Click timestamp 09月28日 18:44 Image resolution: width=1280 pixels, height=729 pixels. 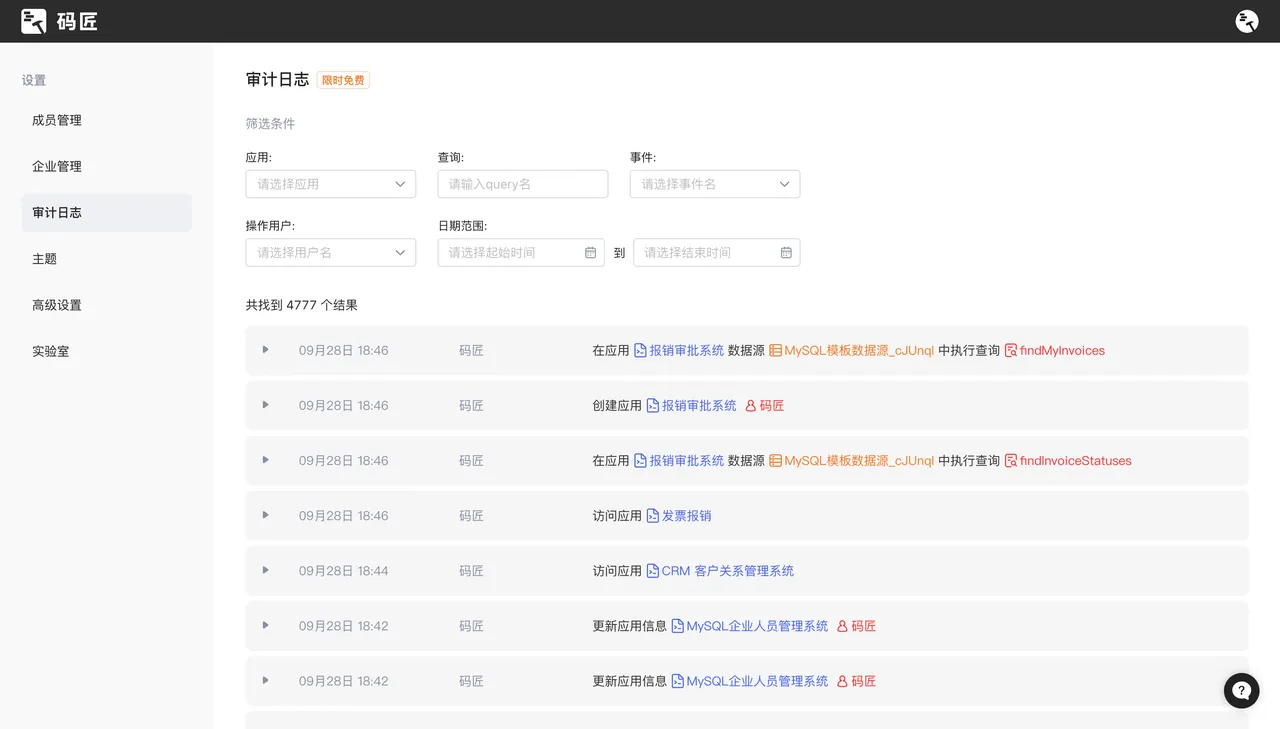point(344,571)
